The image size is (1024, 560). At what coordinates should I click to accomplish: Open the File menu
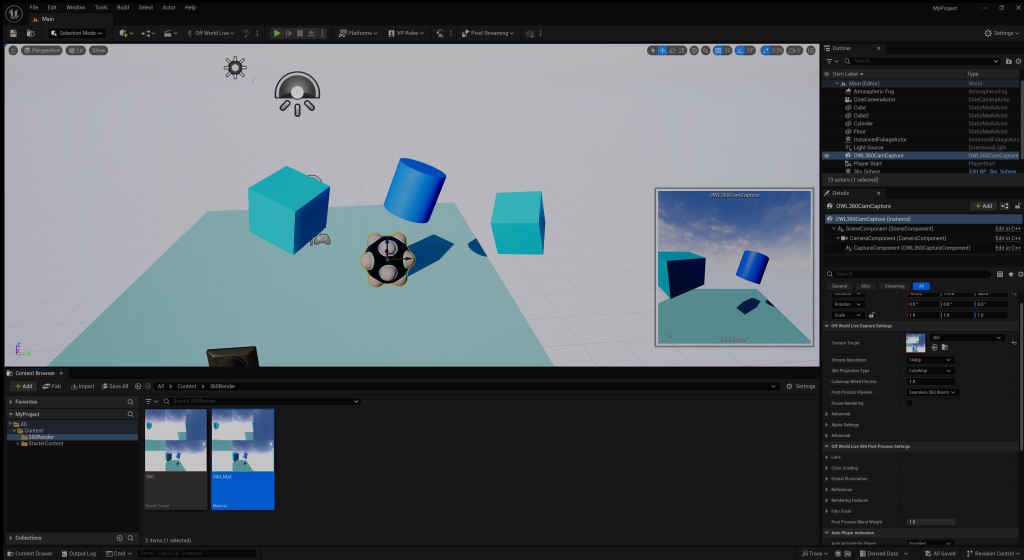click(x=34, y=8)
